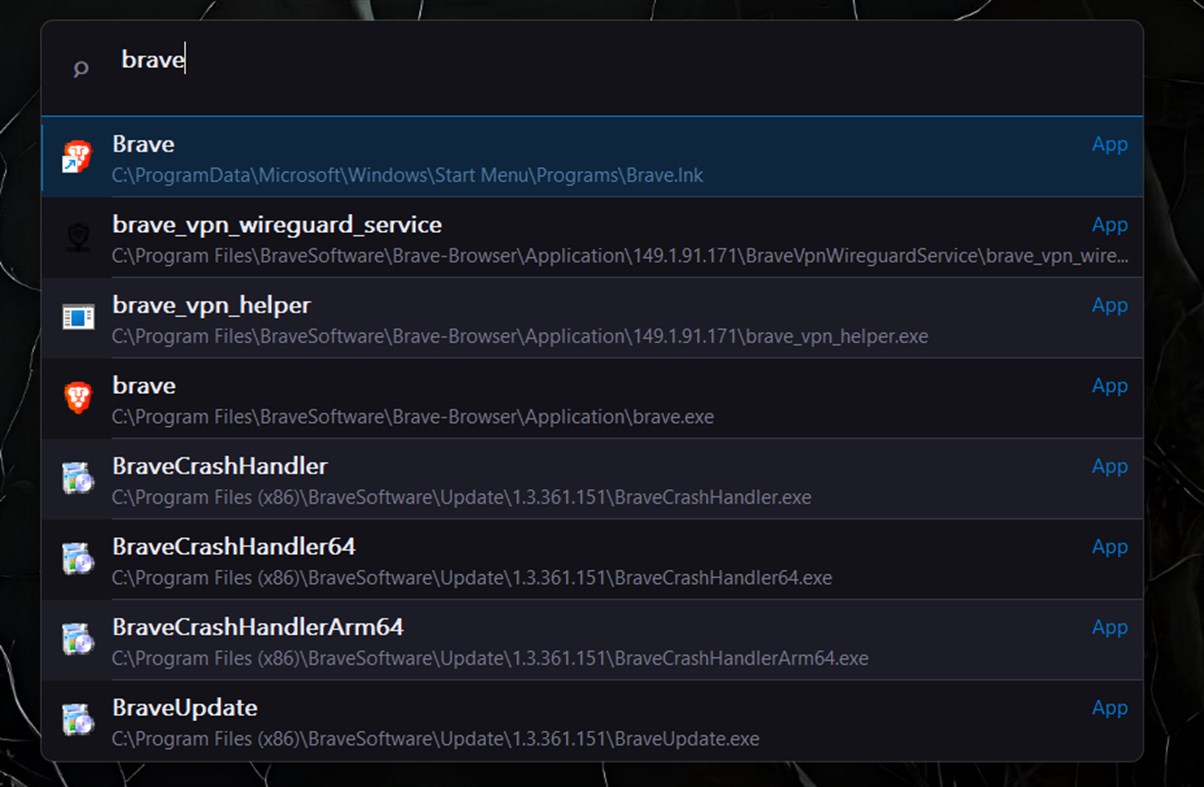1204x787 pixels.
Task: Click the App label on brave_vpn_wireguard_service row
Action: [1109, 226]
